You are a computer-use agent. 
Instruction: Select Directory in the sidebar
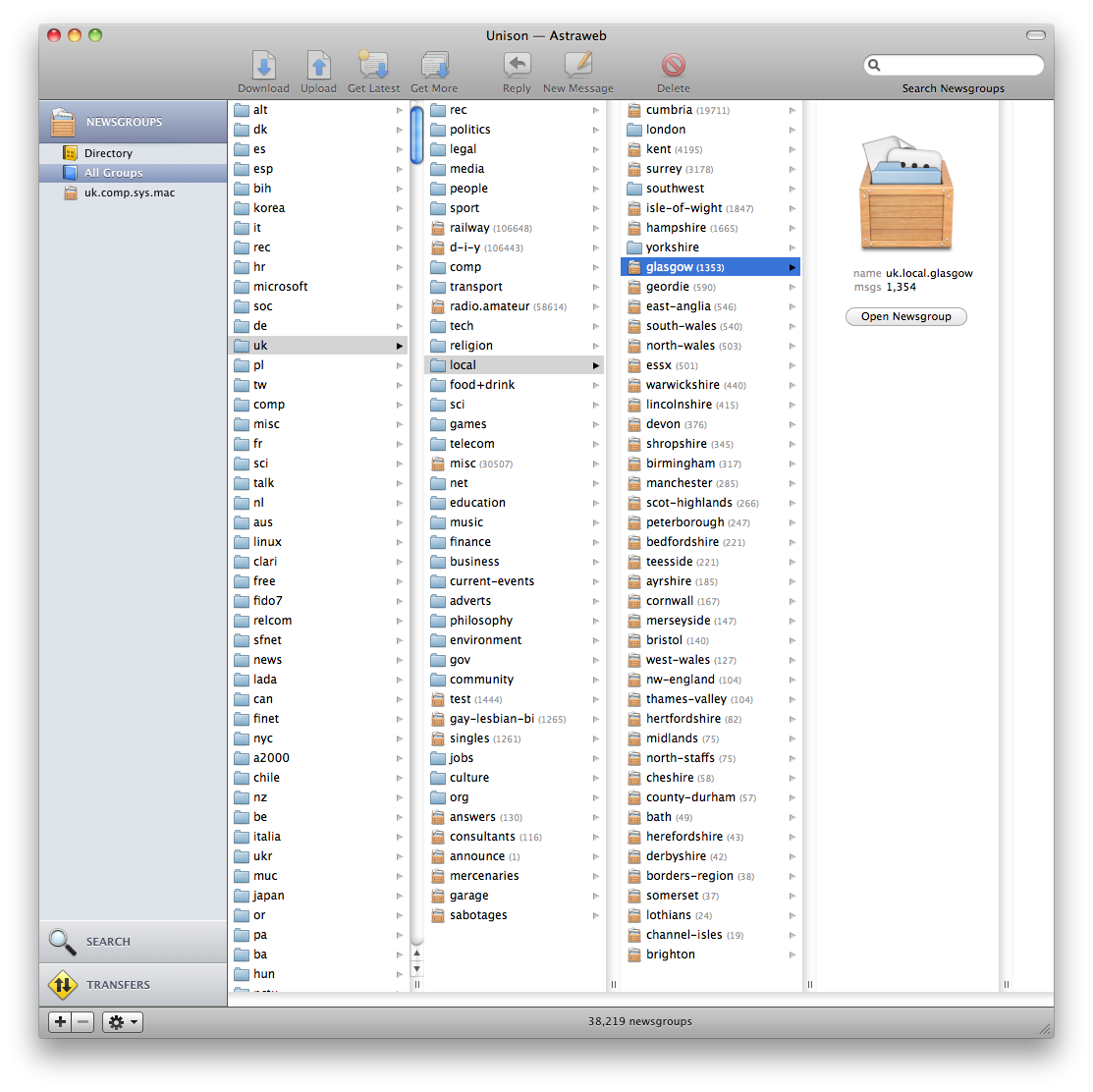pos(108,153)
